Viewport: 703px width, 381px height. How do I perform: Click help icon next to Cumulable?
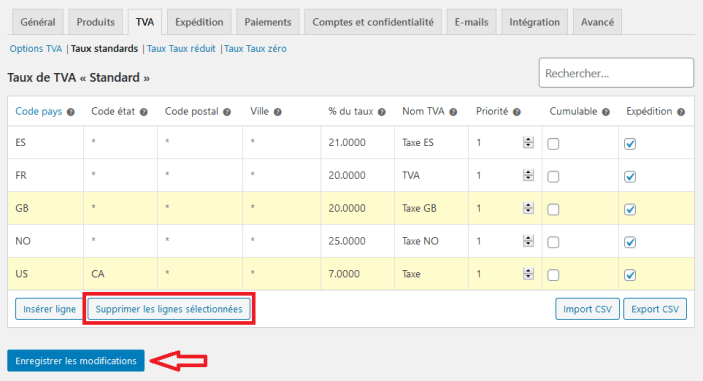click(606, 112)
